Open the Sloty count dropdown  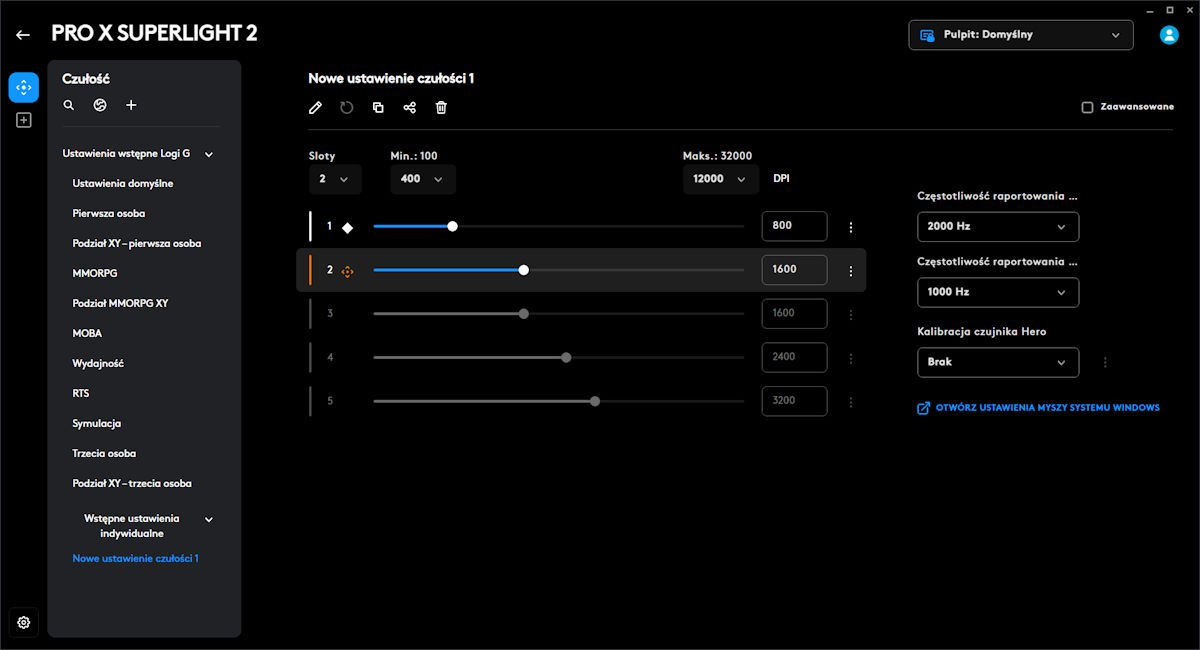[x=334, y=179]
